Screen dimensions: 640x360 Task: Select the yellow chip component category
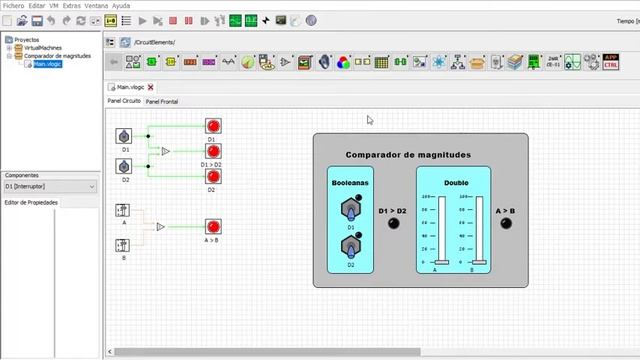[171, 62]
